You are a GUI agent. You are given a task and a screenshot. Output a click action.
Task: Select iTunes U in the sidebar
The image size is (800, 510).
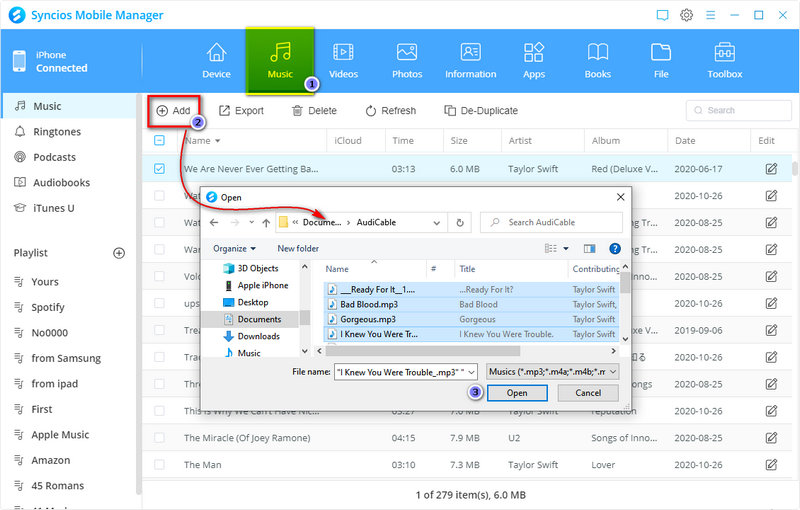pos(69,208)
